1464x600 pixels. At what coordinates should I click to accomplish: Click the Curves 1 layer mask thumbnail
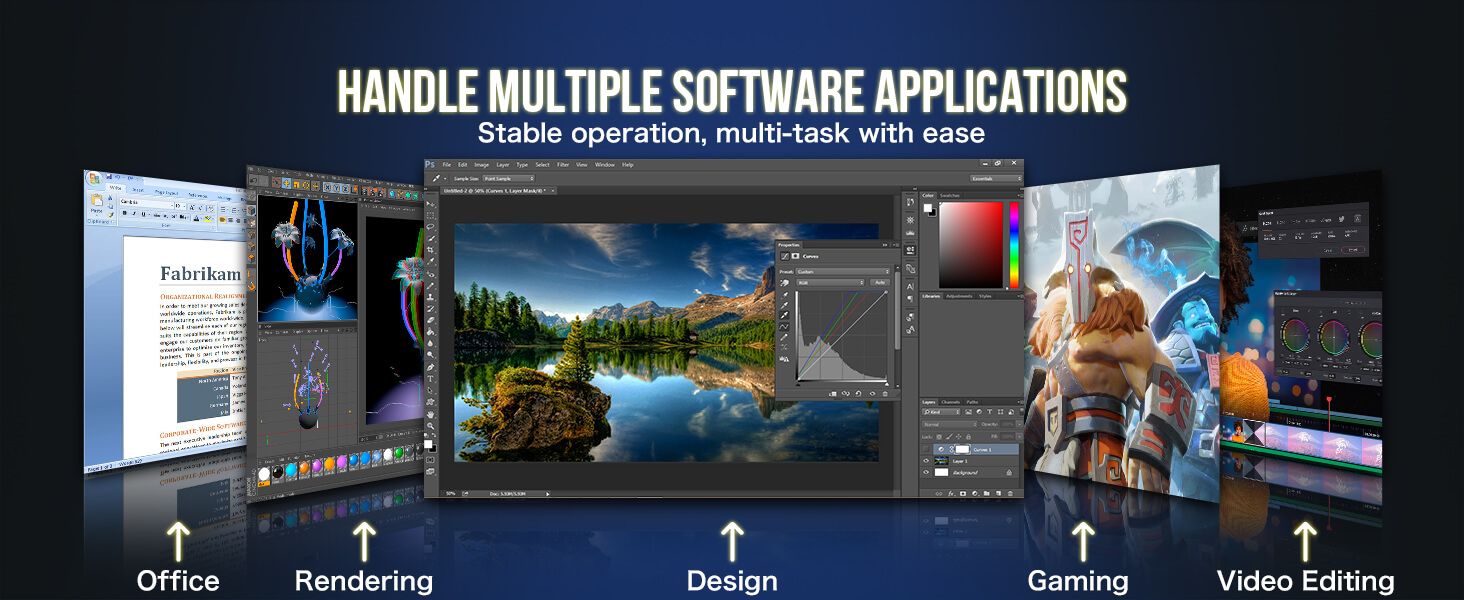(x=963, y=449)
